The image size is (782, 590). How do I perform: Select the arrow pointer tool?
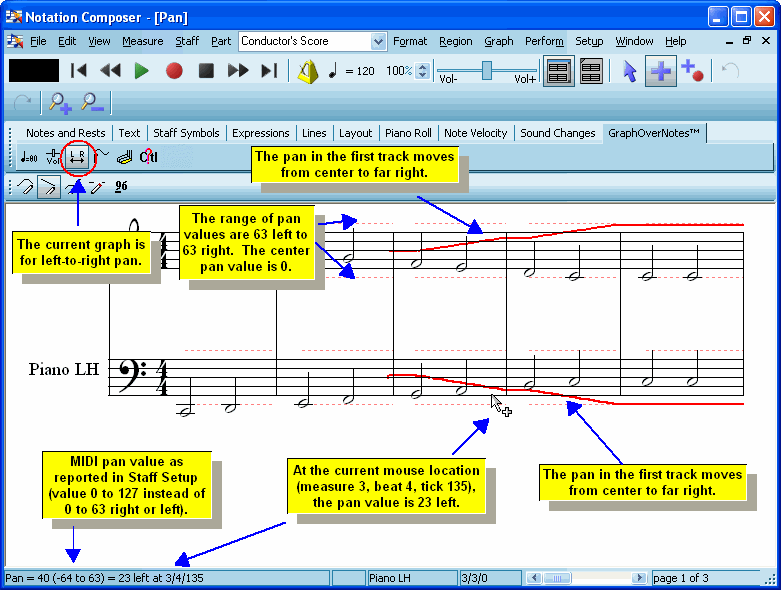[x=629, y=71]
